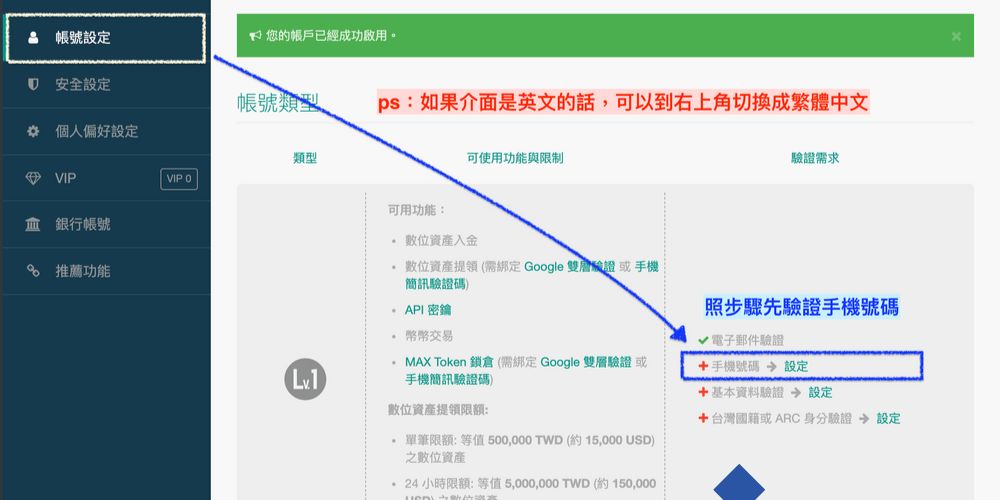Click the green checkmark by 電子郵件驗證

[x=703, y=341]
